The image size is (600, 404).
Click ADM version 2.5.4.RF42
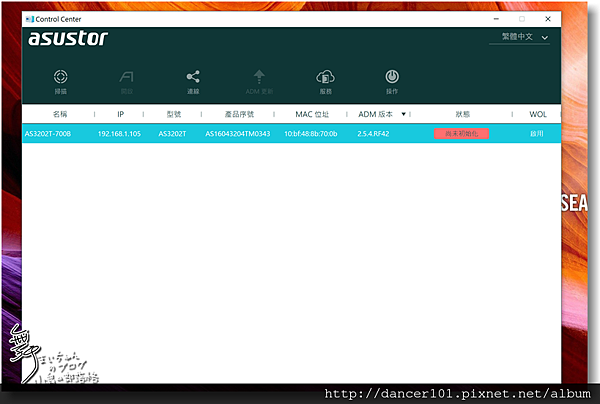point(373,134)
